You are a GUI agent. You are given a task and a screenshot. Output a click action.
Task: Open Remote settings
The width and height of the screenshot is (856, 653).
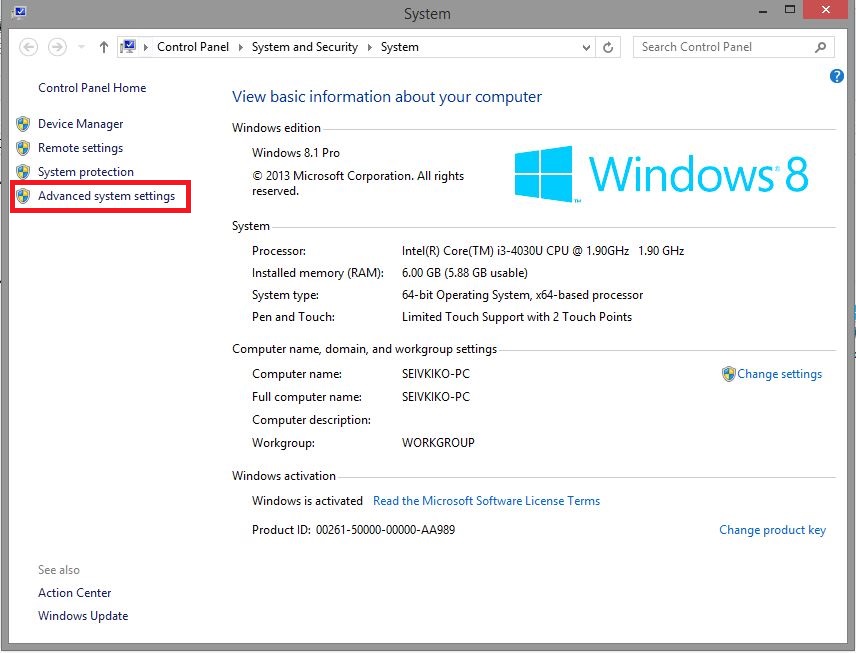click(80, 148)
